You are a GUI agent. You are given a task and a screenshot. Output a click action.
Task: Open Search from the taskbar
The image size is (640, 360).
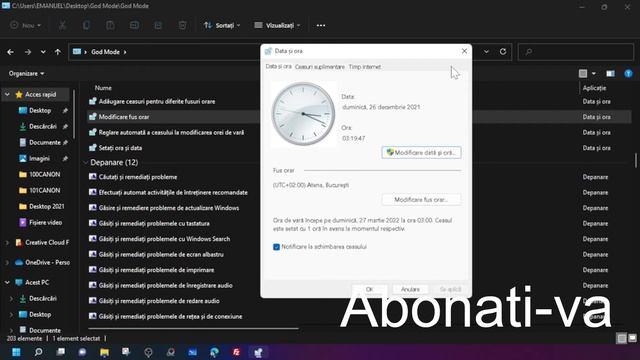pos(38,352)
